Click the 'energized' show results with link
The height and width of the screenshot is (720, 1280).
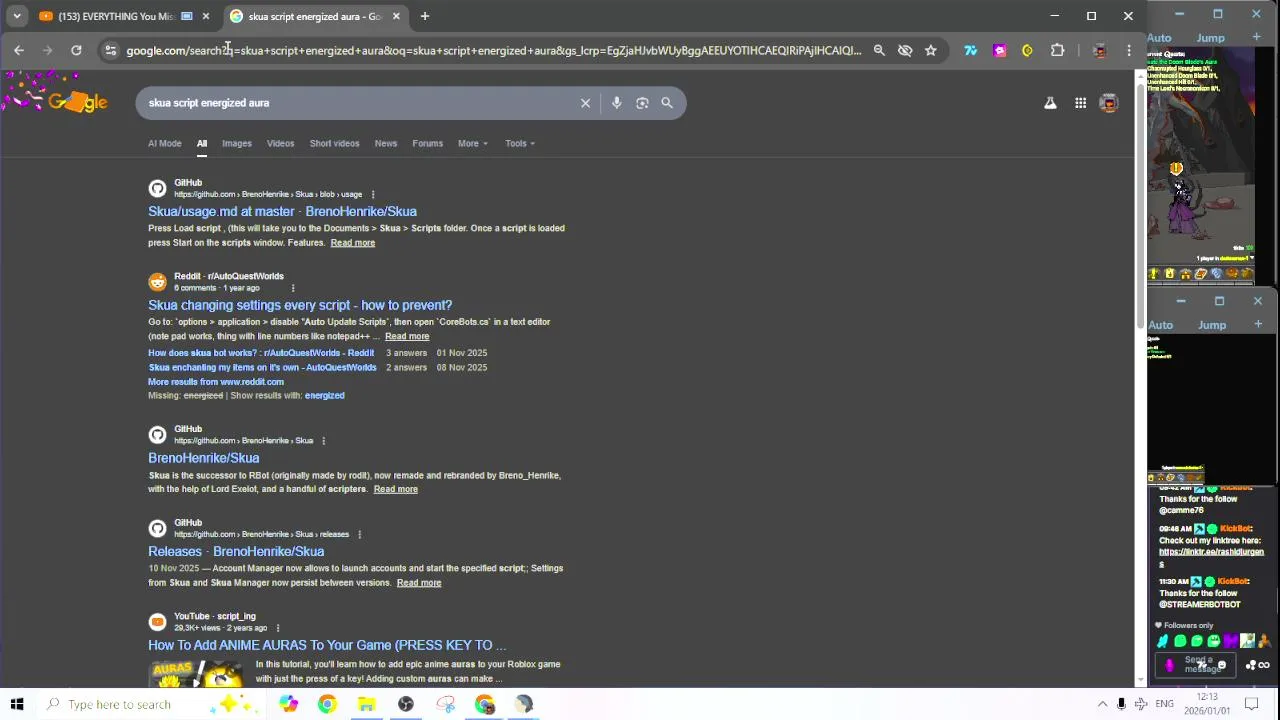pos(324,395)
